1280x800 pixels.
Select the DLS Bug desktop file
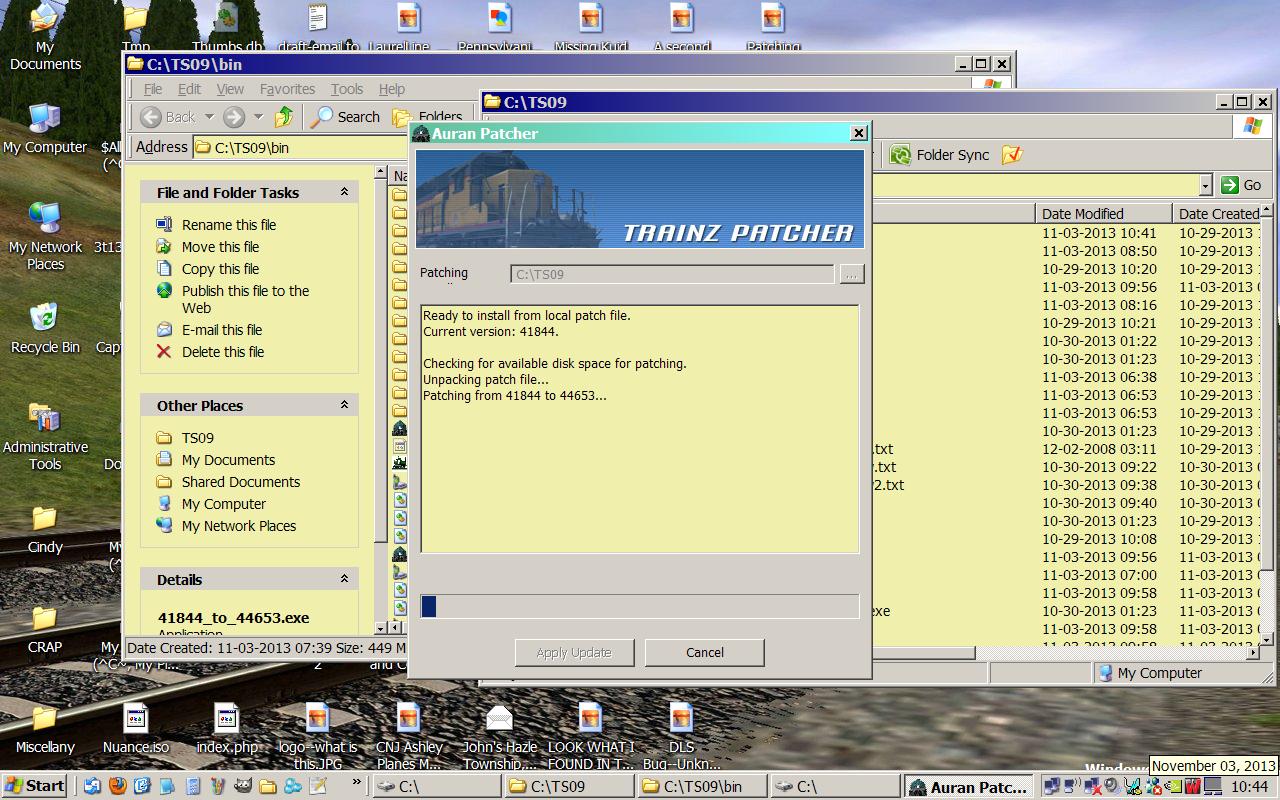pyautogui.click(x=681, y=737)
